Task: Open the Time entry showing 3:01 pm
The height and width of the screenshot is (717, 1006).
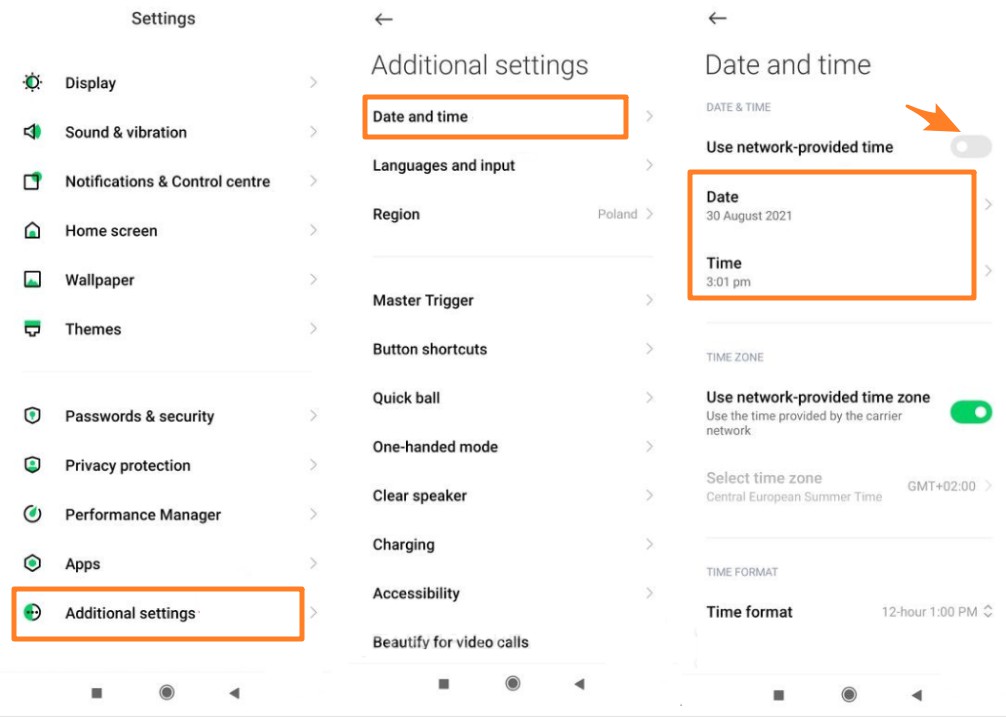Action: click(830, 271)
